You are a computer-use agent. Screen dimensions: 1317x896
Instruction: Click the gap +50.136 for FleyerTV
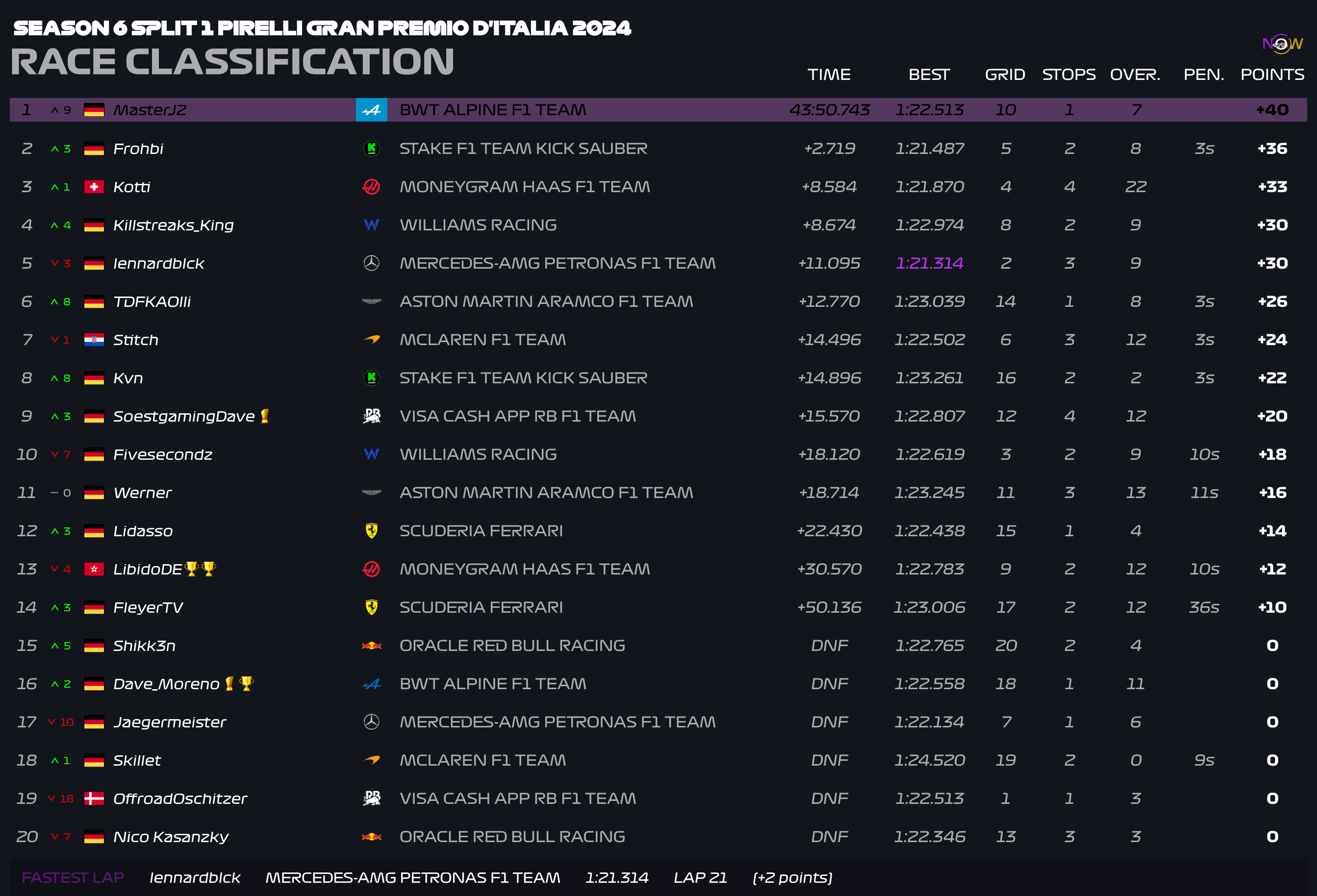[x=829, y=608]
